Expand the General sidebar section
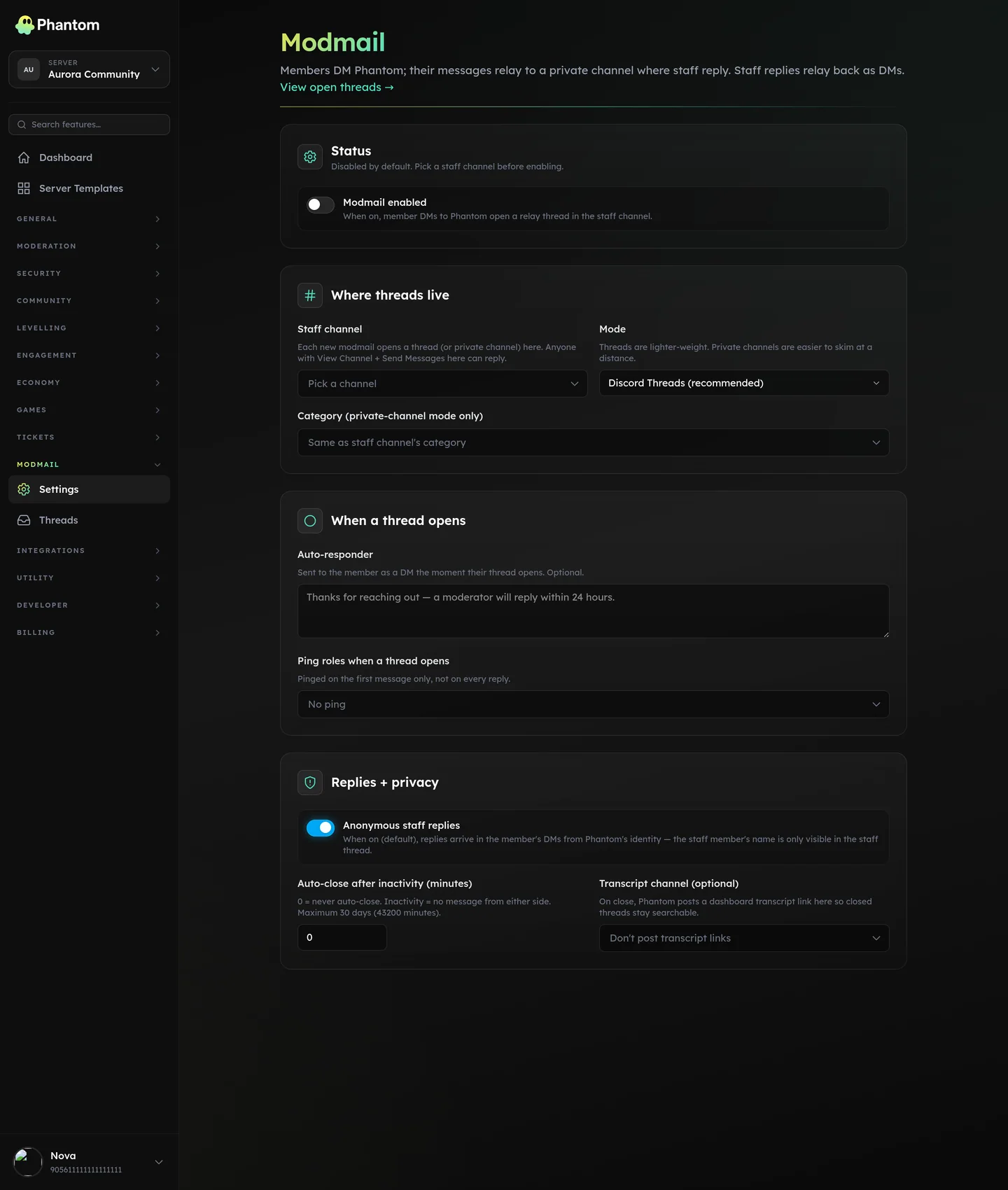This screenshot has width=1008, height=1190. point(89,219)
